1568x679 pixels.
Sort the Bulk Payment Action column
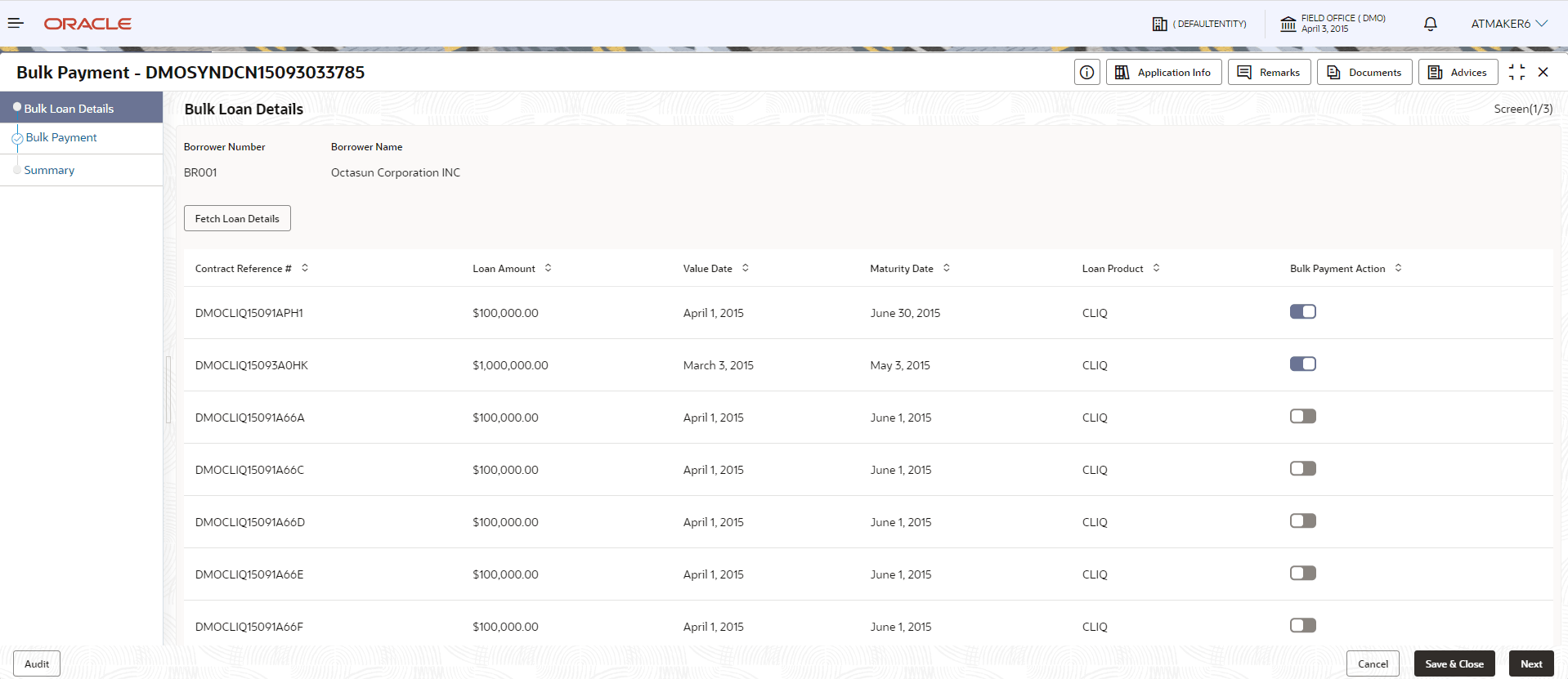1398,268
